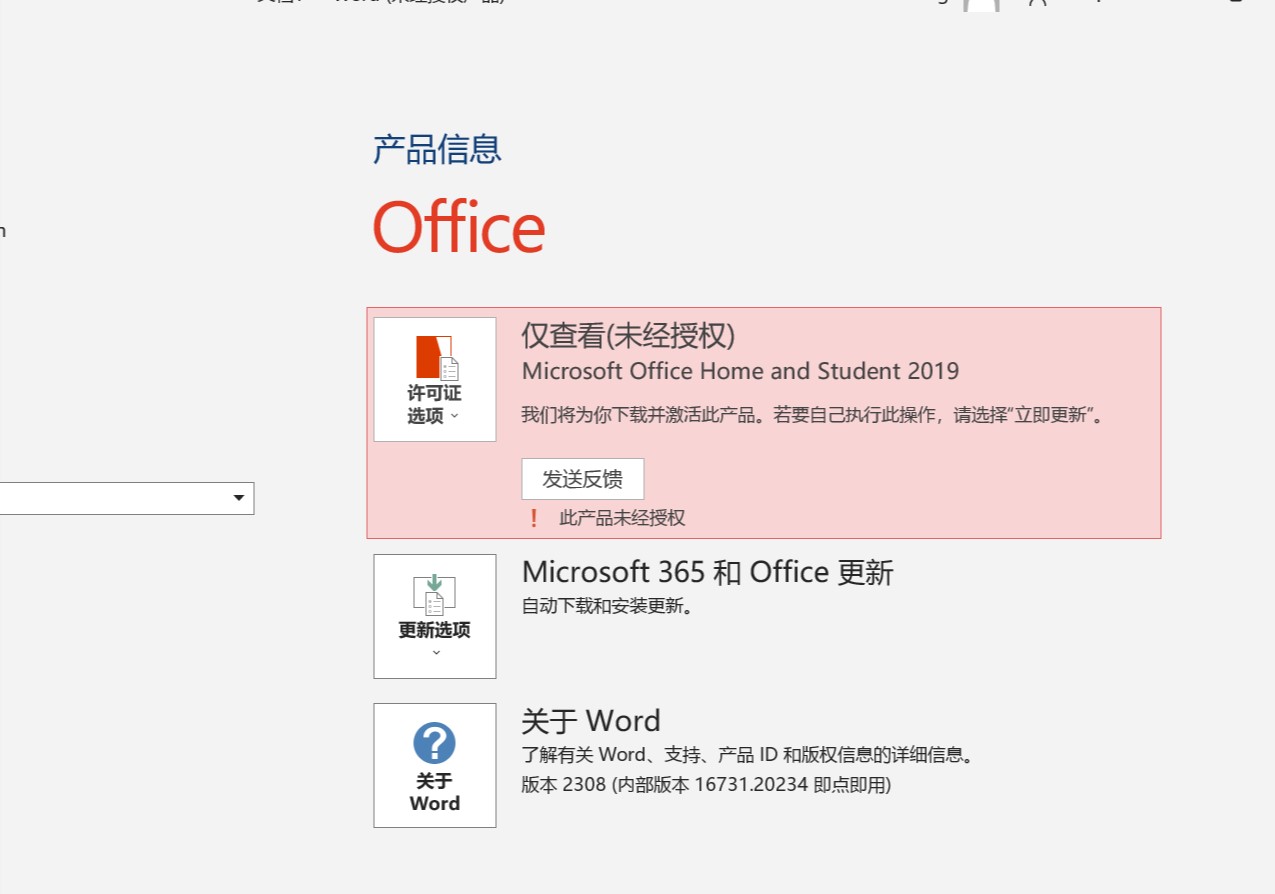
Task: Click the 仅查看(未经授权) heading
Action: point(628,336)
